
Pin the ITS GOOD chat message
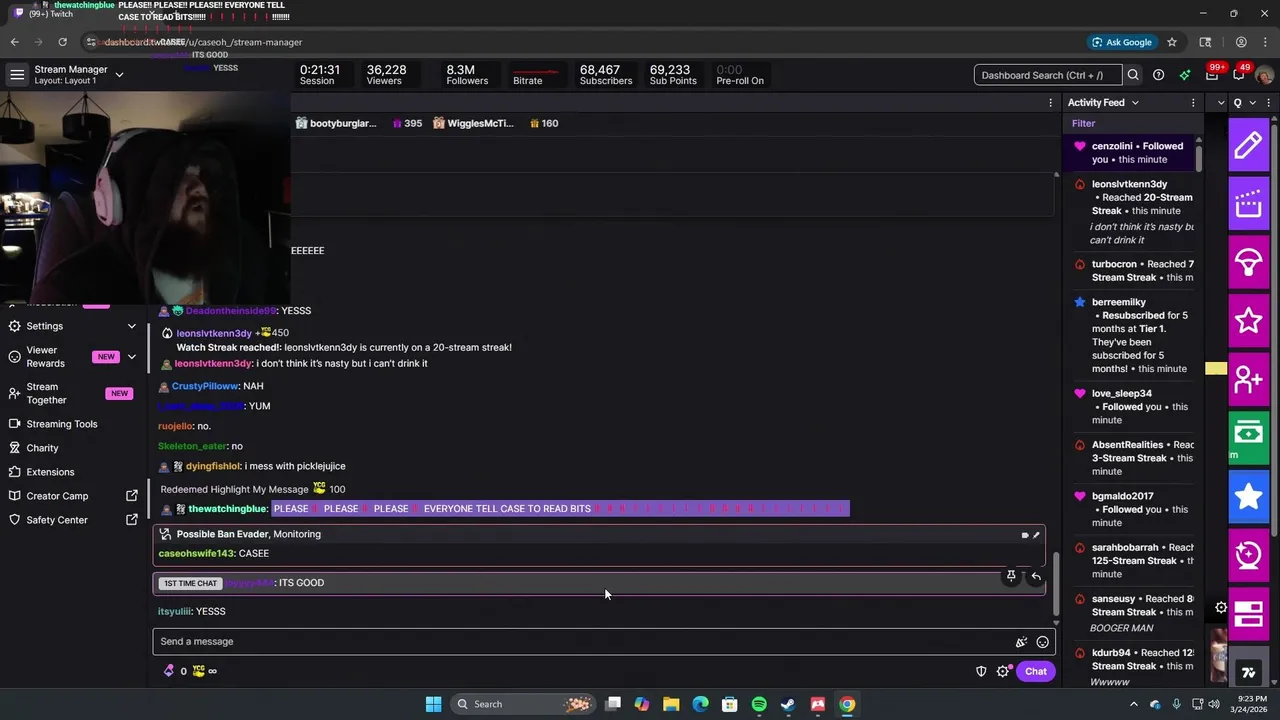[1011, 576]
